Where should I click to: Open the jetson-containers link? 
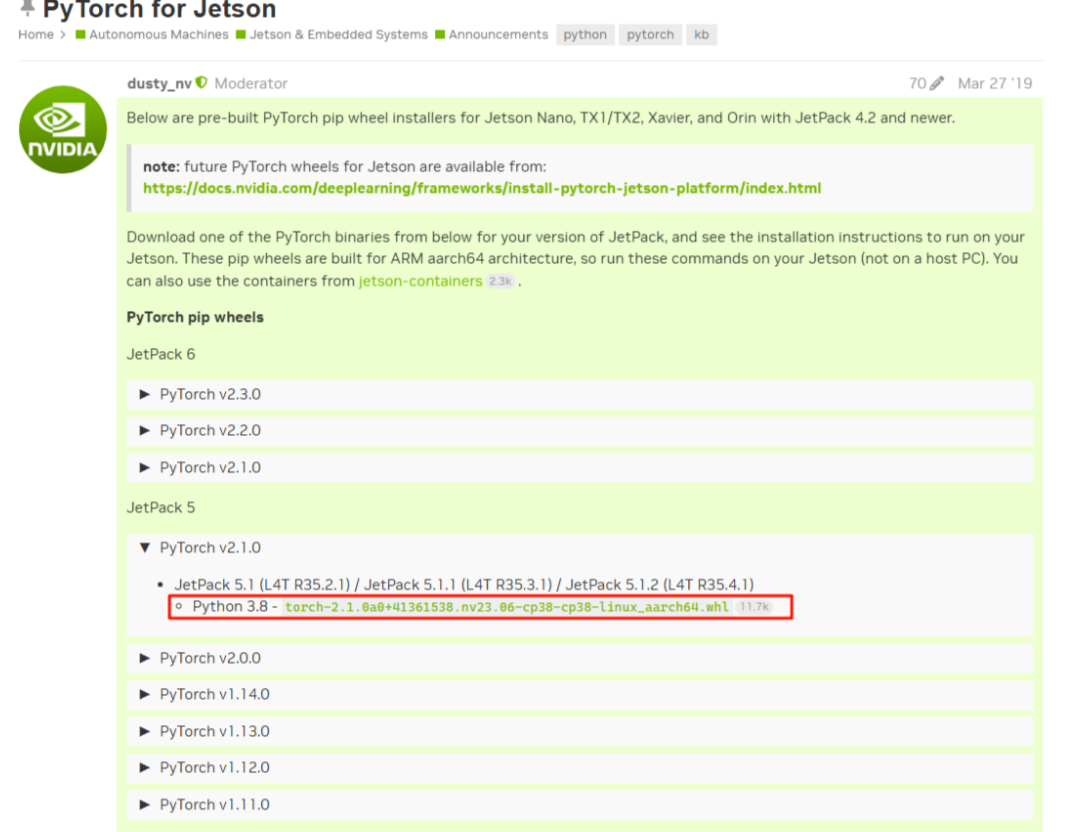[x=420, y=281]
